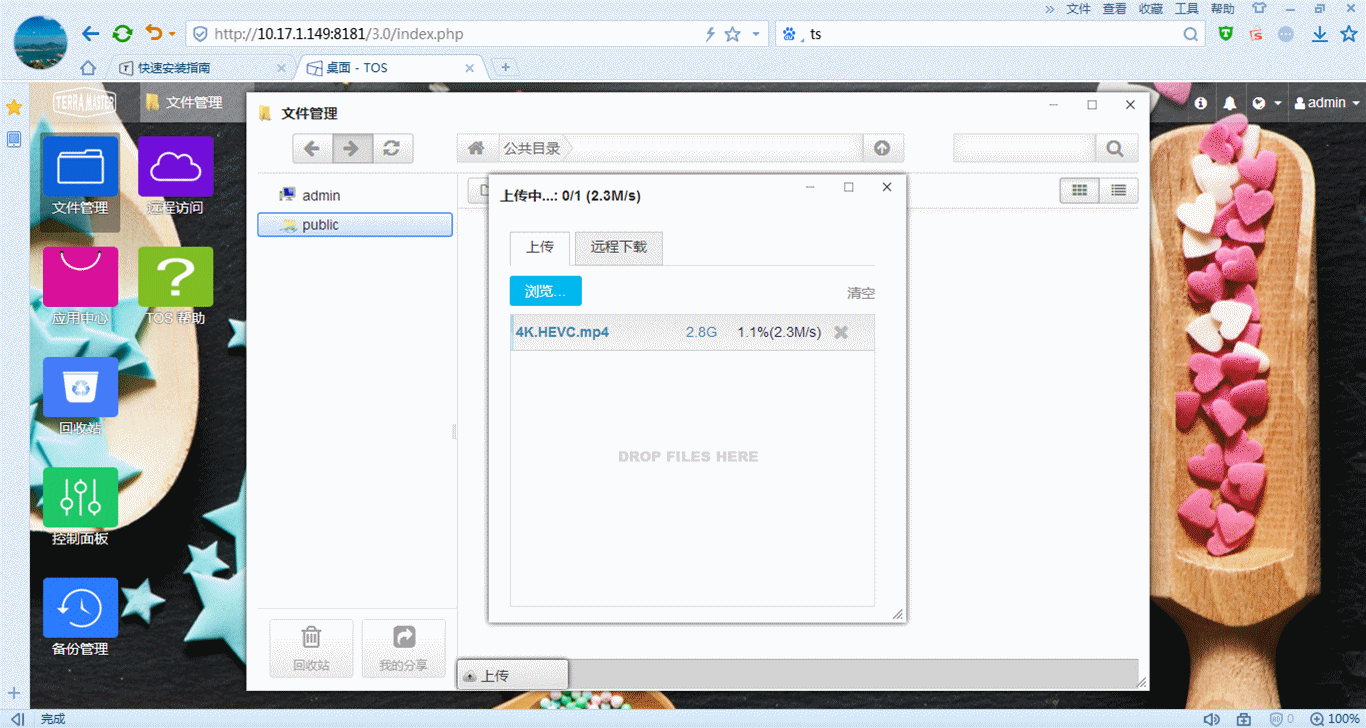
Task: Open 收藏 menu in browser menu bar
Action: tap(1151, 8)
